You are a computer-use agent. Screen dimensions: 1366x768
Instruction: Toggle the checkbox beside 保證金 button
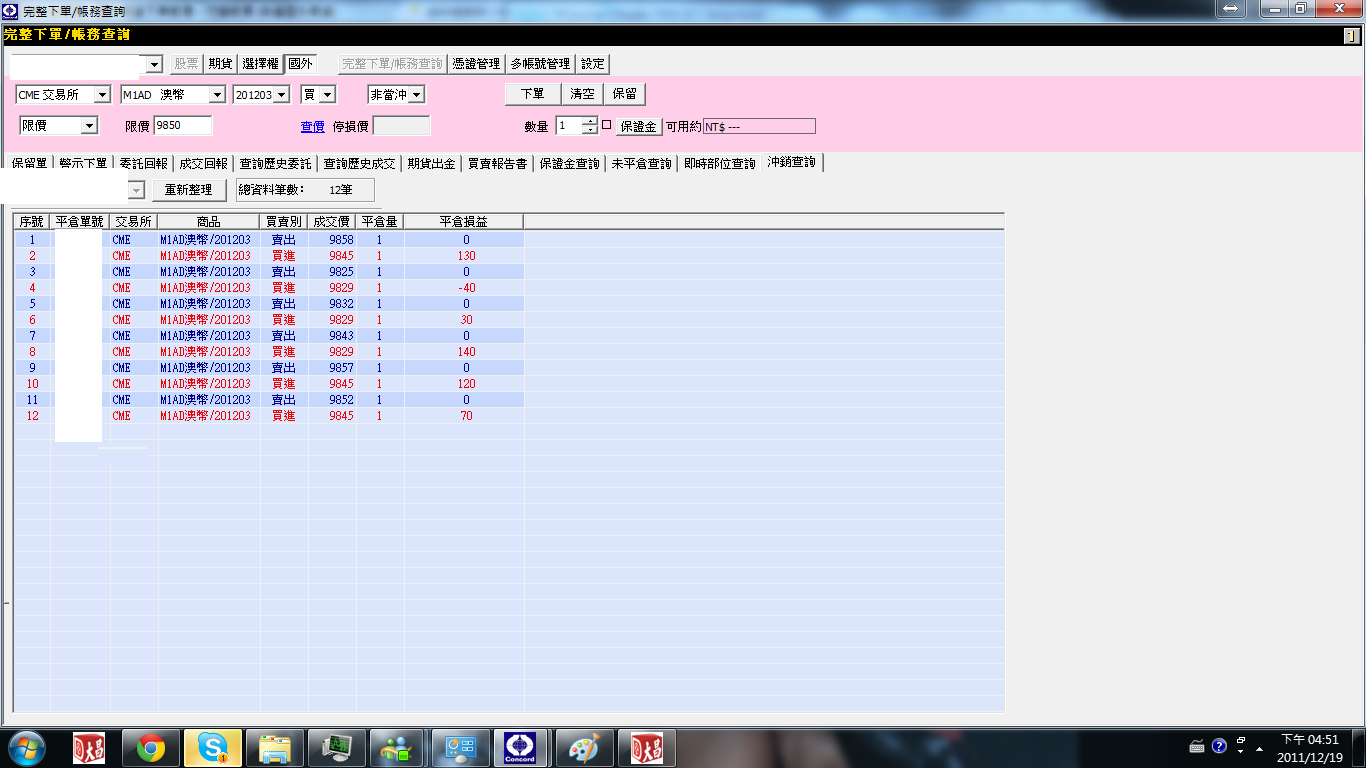[x=606, y=125]
